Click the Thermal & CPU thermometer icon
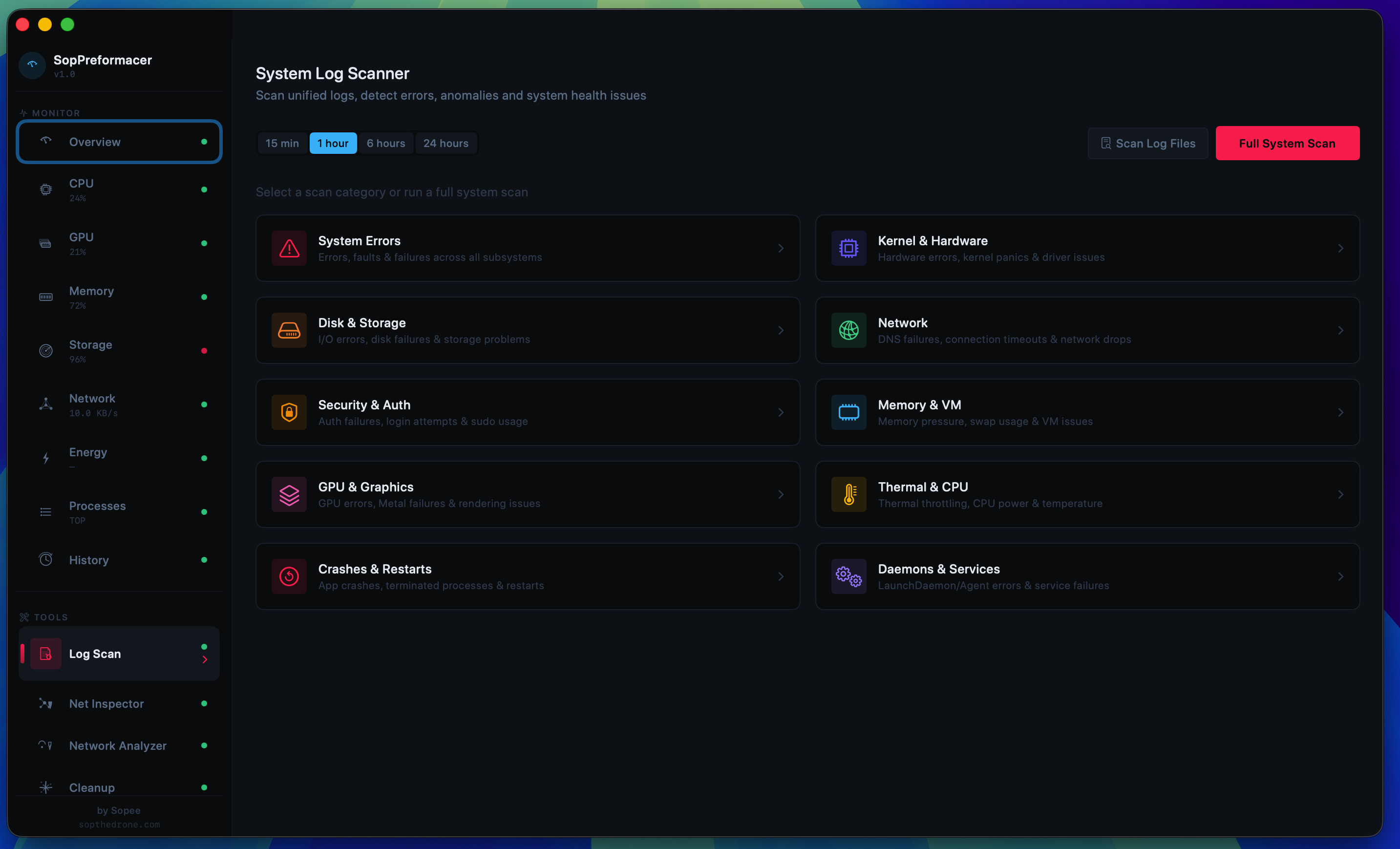 pyautogui.click(x=848, y=494)
